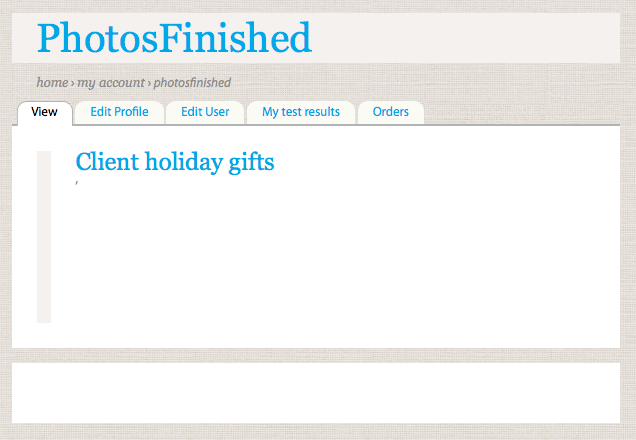Open the Edit User tab
Viewport: 636px width, 440px height.
tap(205, 112)
